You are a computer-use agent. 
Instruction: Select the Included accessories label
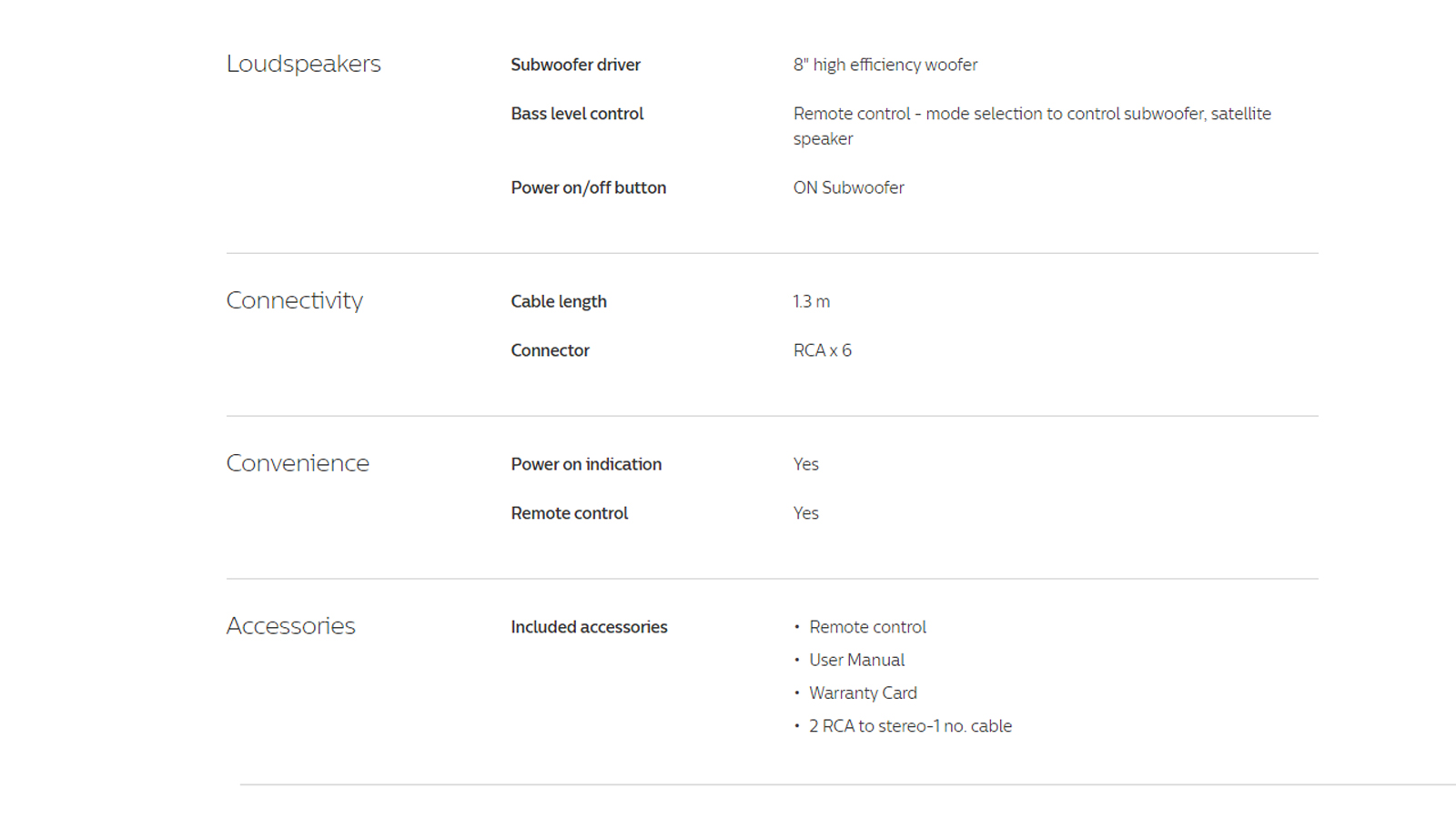[589, 627]
